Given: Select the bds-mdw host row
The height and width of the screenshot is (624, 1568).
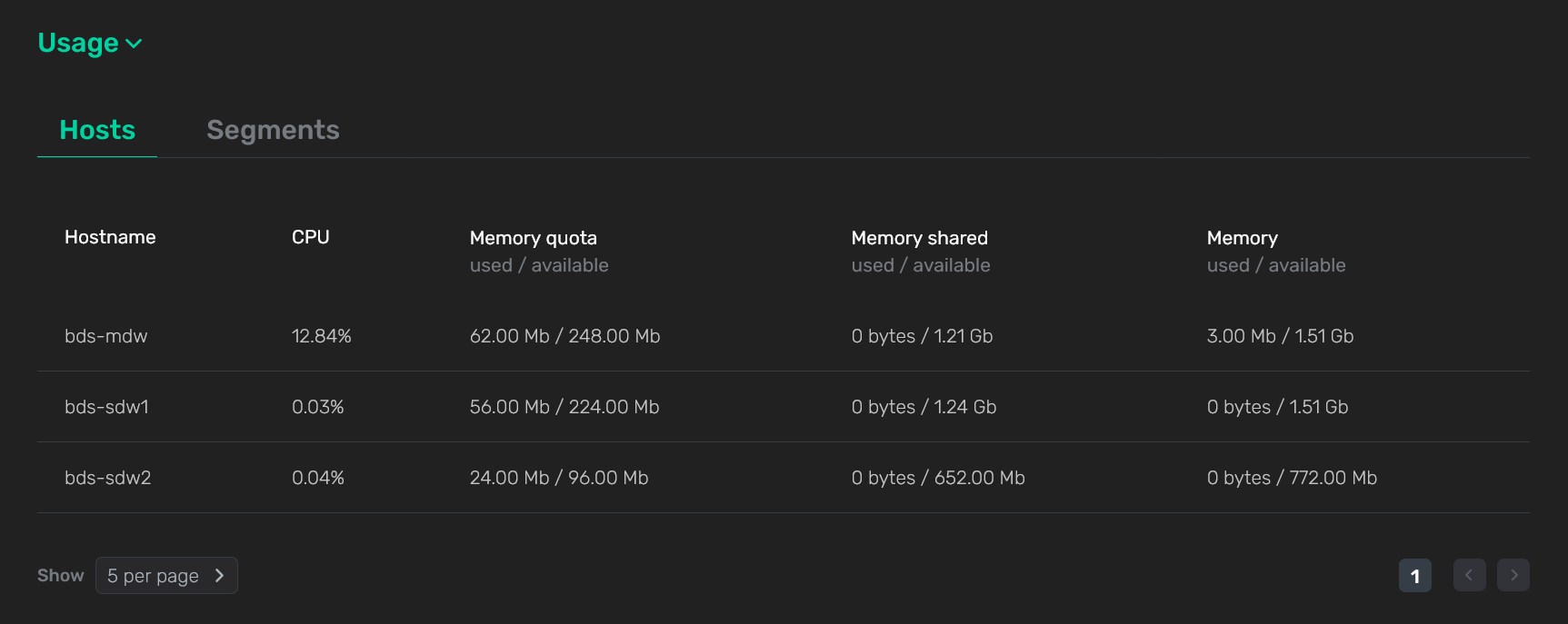Looking at the screenshot, I should [364, 335].
